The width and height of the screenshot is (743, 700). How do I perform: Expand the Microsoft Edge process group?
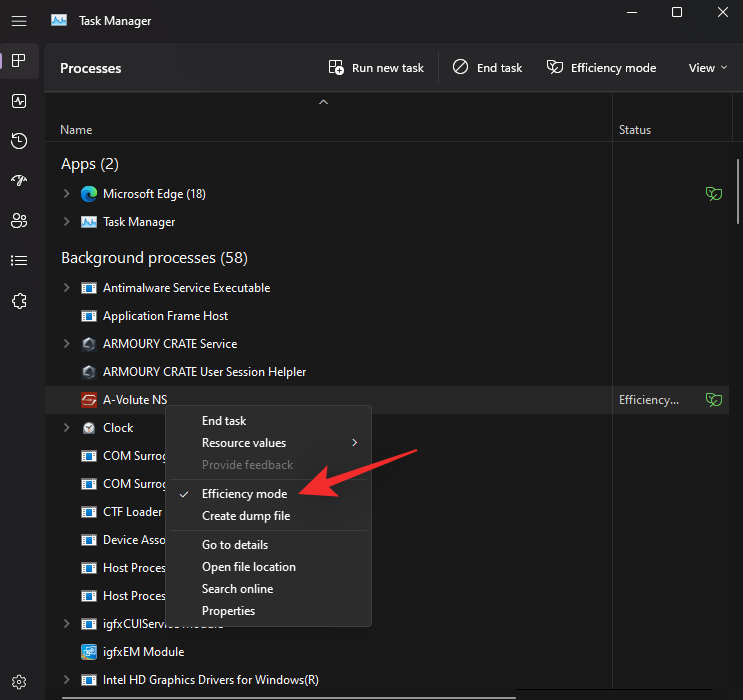[x=67, y=194]
